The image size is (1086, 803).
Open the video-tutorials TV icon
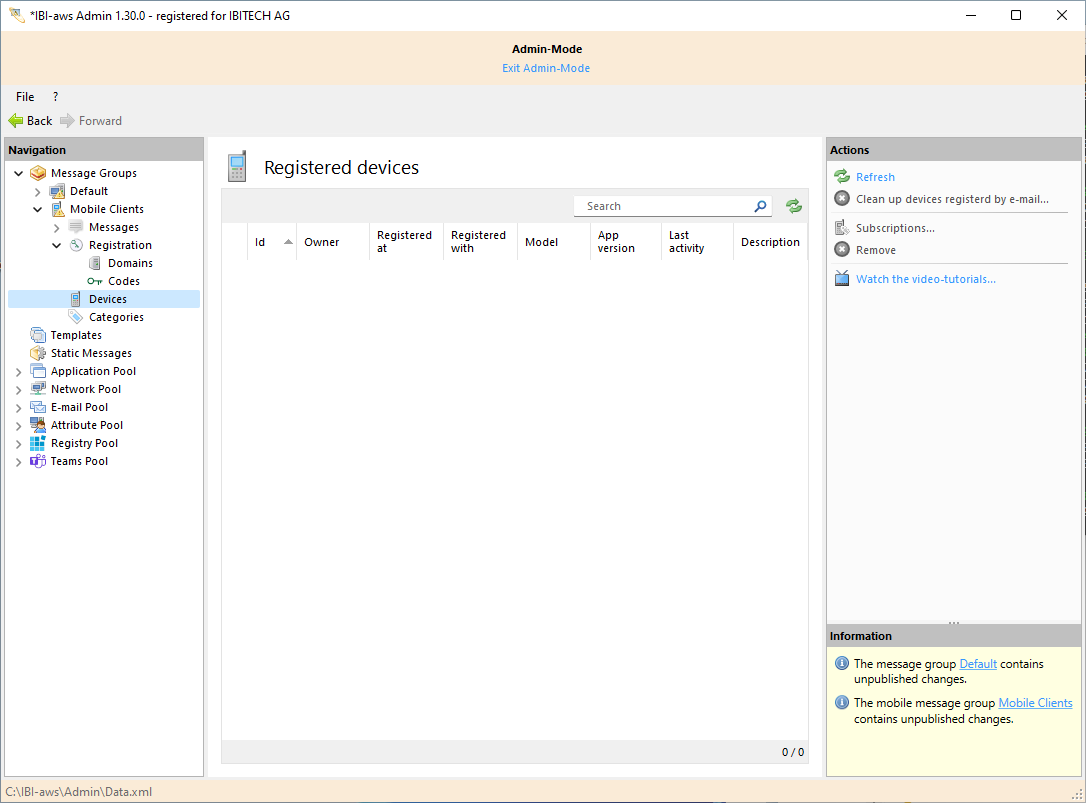842,278
